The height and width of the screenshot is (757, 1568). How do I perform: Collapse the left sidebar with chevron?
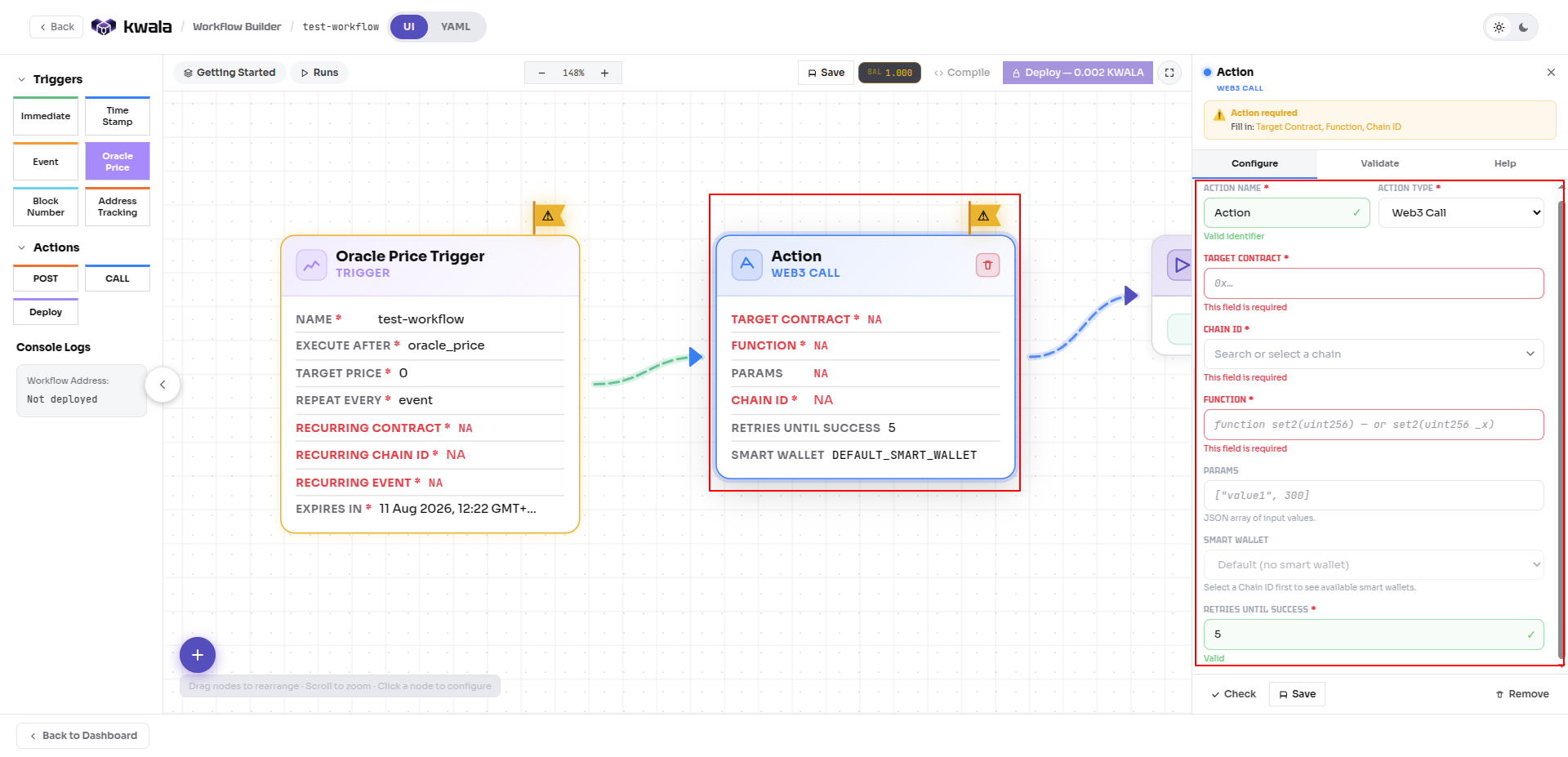(163, 385)
